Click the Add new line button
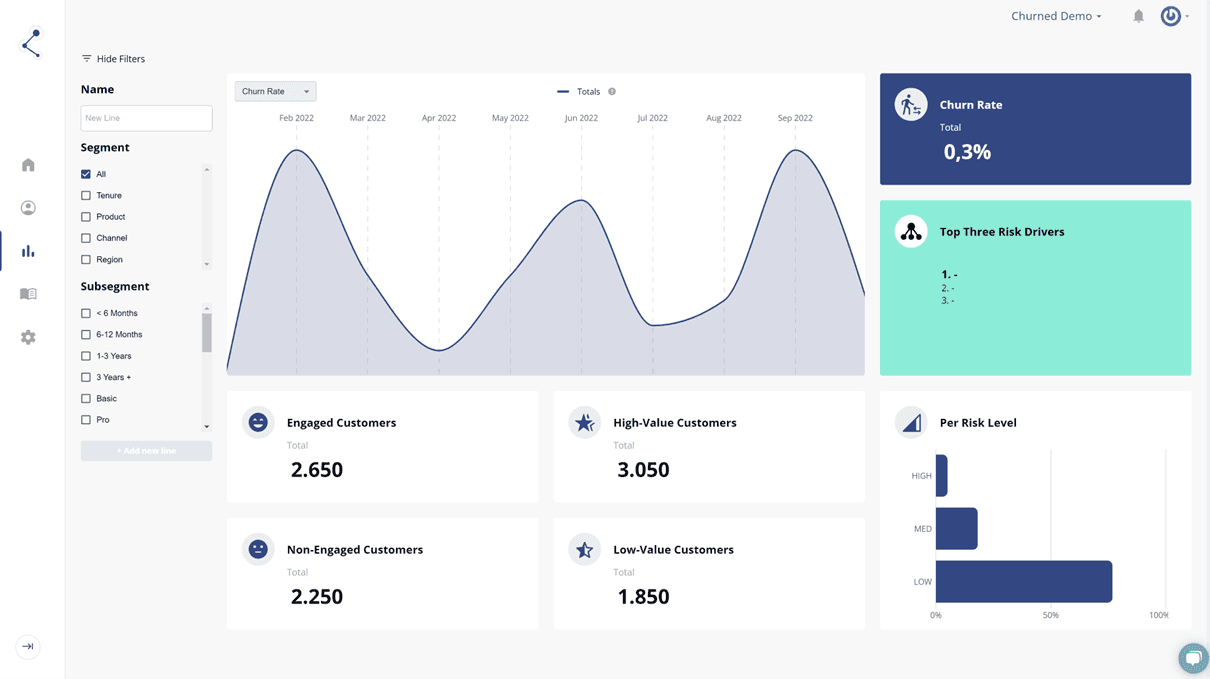This screenshot has height=679, width=1210. pyautogui.click(x=146, y=451)
